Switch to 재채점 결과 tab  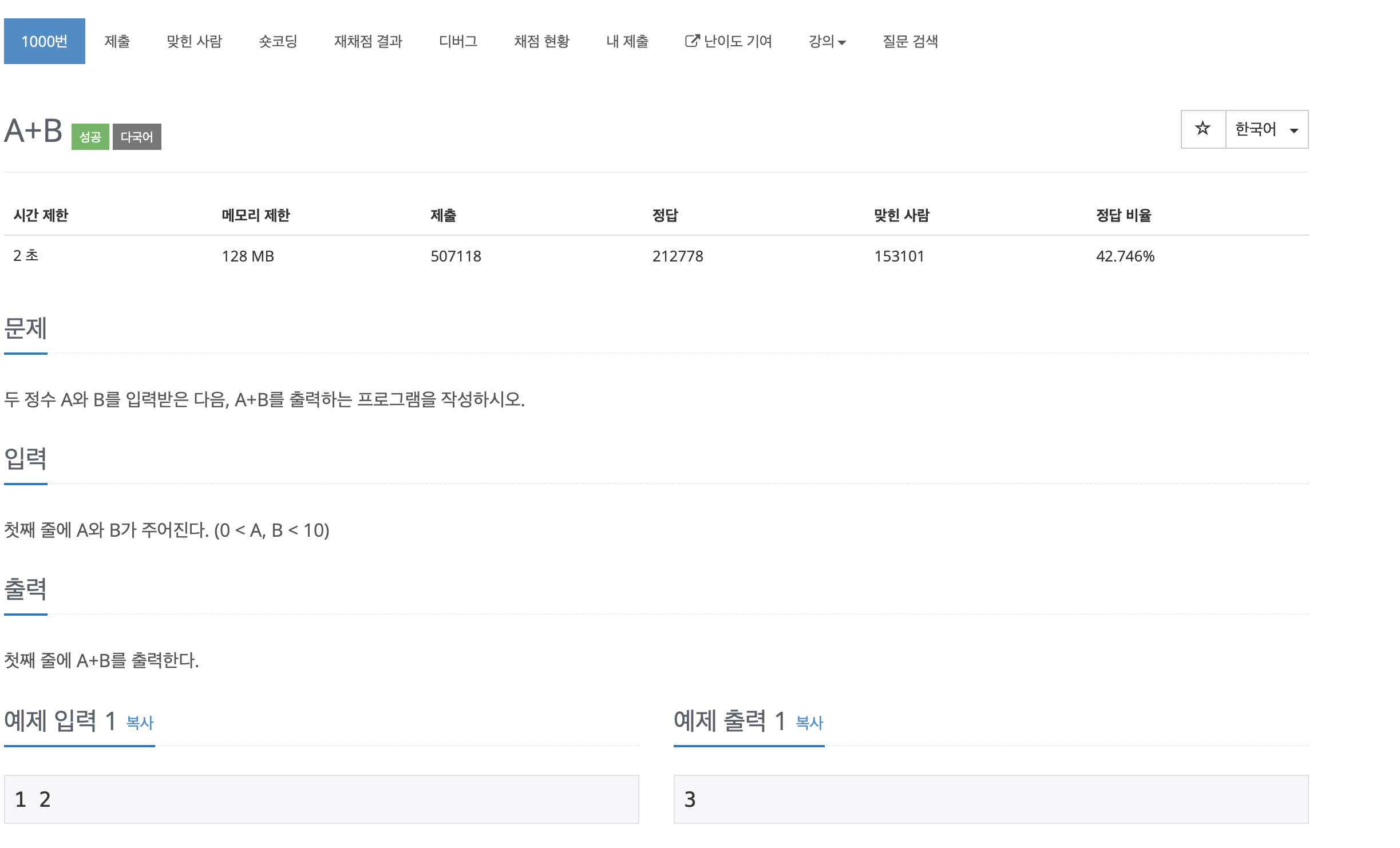[368, 41]
